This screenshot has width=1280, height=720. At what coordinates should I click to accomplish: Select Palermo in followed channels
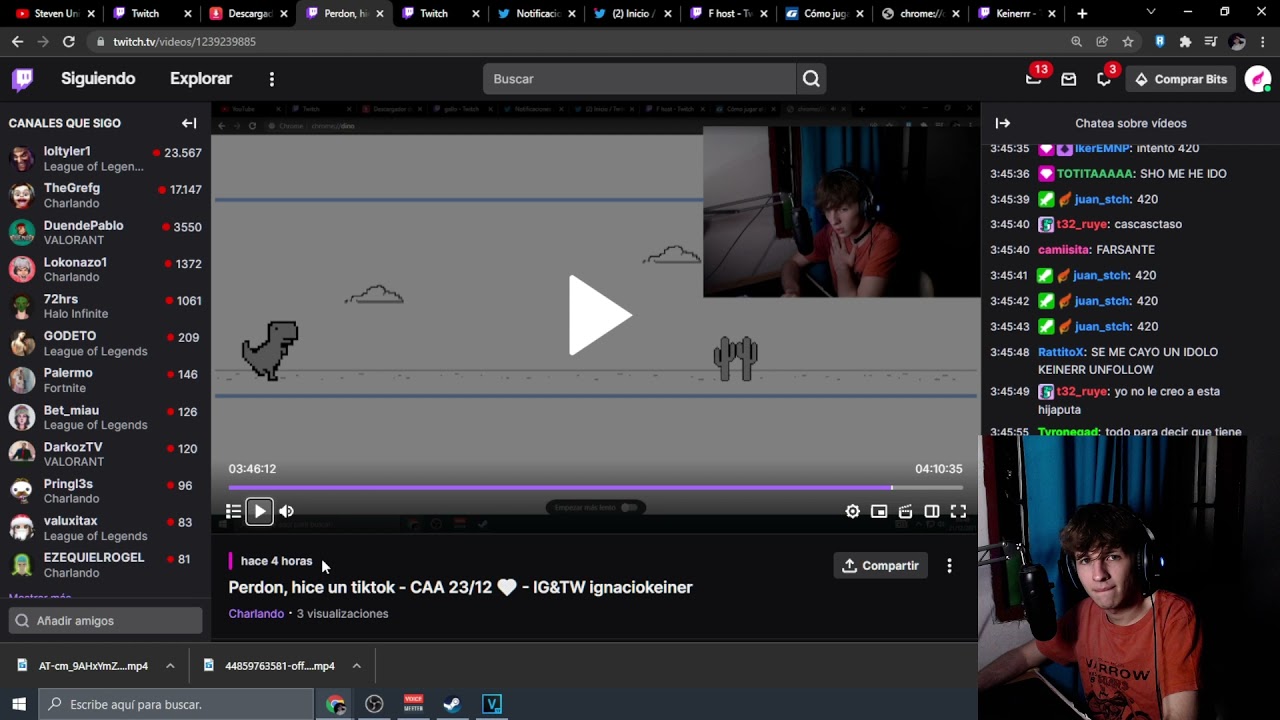[x=105, y=381]
